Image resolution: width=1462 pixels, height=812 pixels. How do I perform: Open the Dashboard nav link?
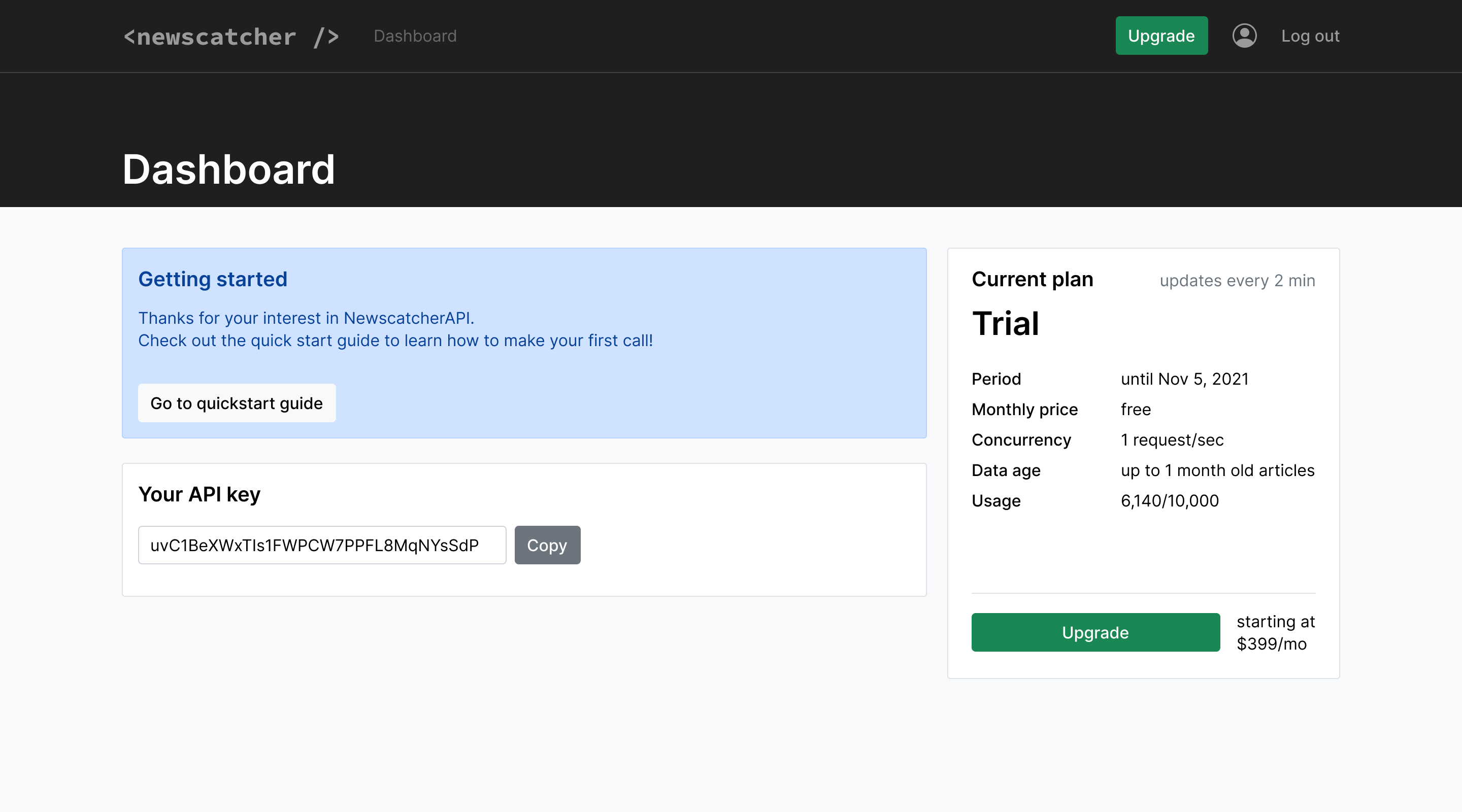(x=415, y=36)
